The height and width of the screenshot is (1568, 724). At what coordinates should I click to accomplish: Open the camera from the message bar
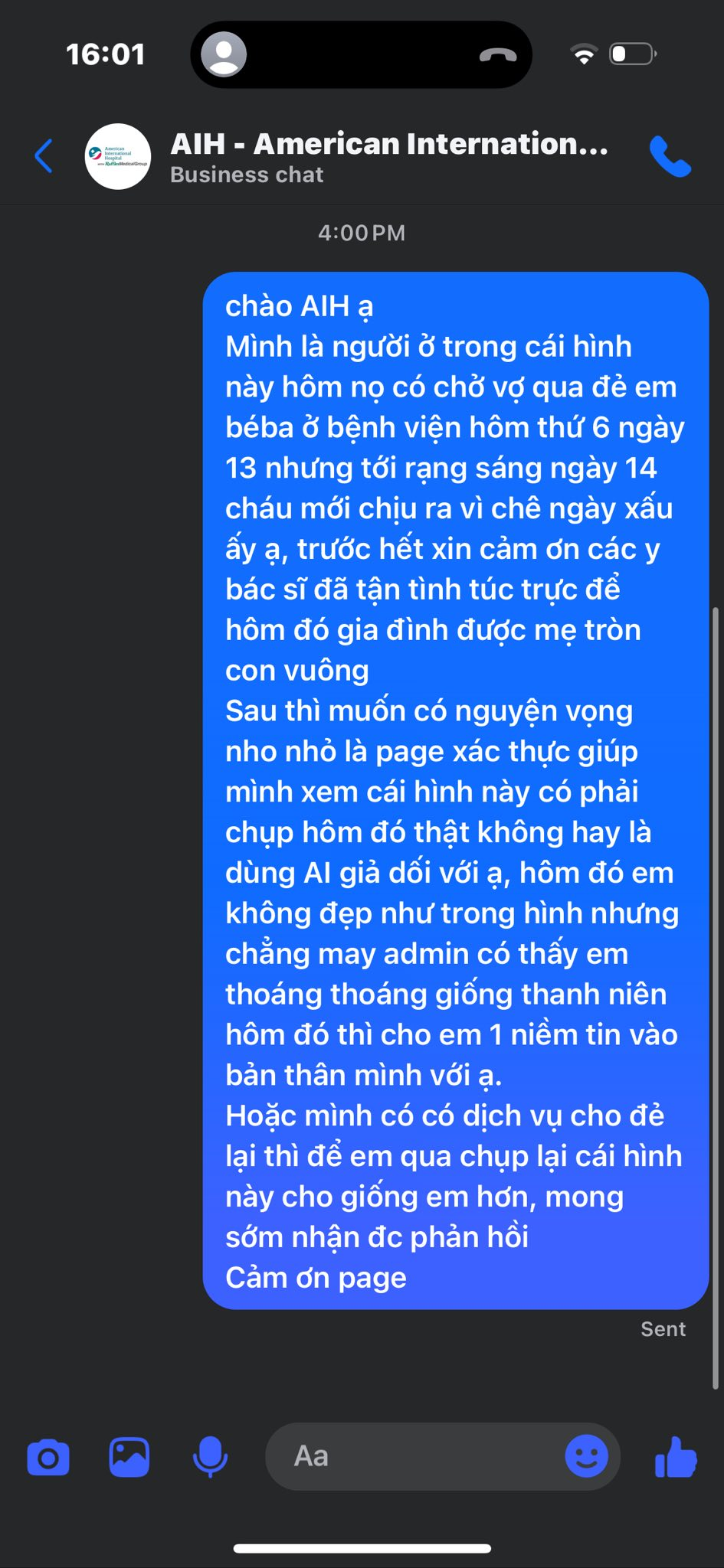pyautogui.click(x=48, y=1458)
